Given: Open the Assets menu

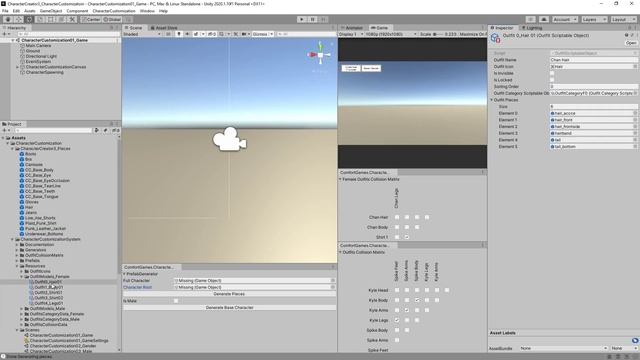Looking at the screenshot, I should click(x=29, y=11).
